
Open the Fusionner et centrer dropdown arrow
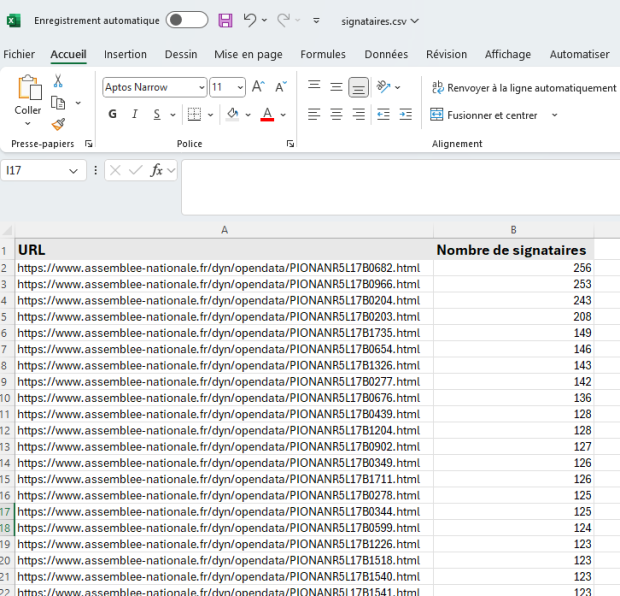tap(554, 115)
